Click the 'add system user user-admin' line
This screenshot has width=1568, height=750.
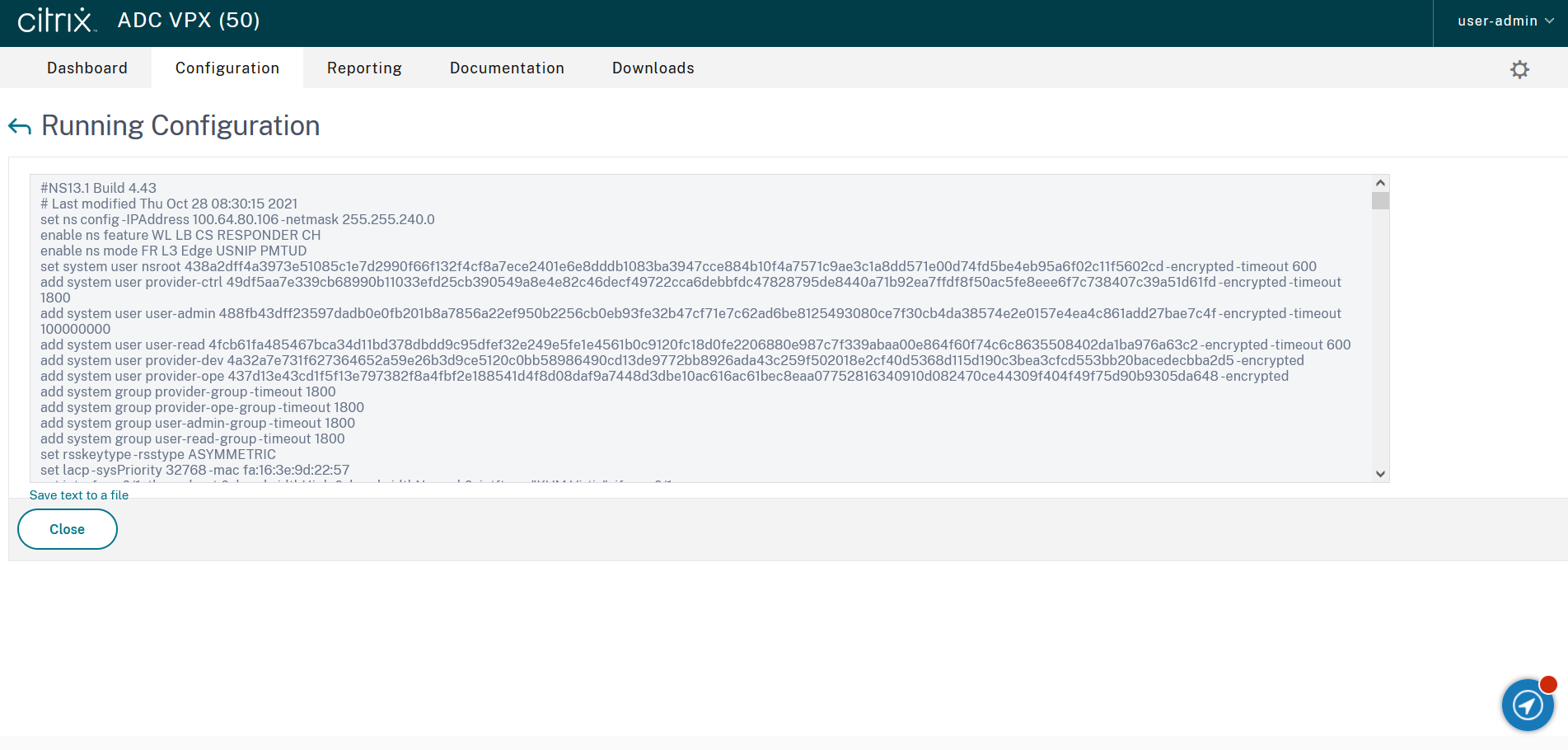click(690, 321)
